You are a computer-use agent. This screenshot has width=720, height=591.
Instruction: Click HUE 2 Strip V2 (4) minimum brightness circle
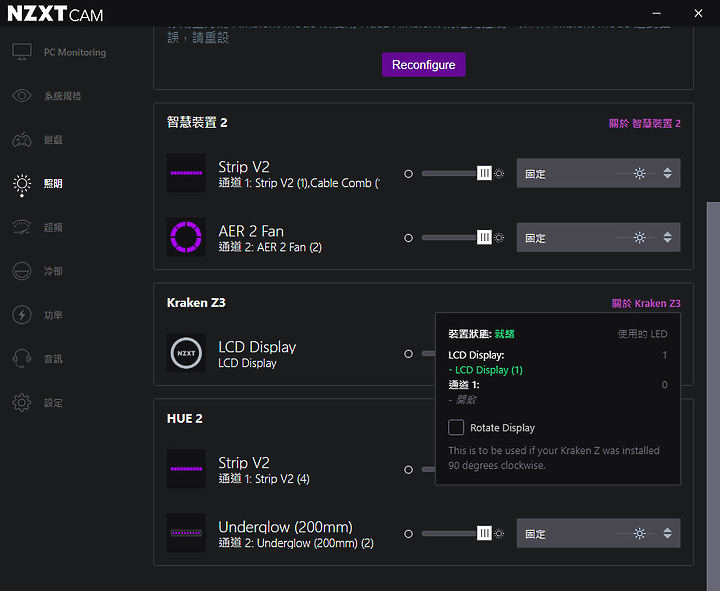408,469
